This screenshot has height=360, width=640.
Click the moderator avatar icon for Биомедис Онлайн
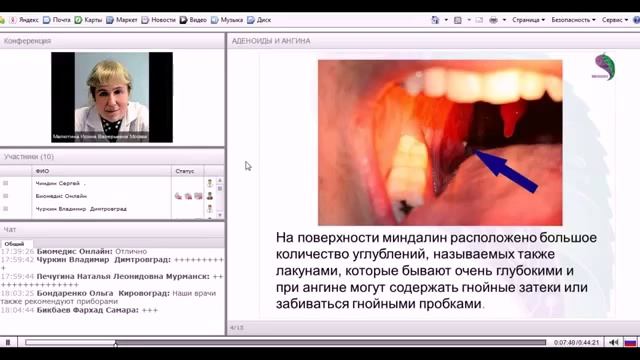pyautogui.click(x=210, y=196)
